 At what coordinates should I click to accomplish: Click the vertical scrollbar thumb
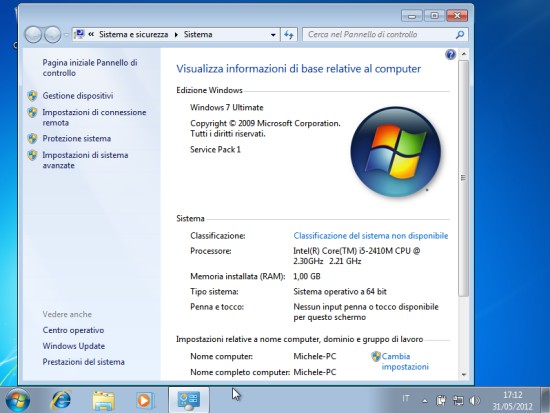pos(463,178)
